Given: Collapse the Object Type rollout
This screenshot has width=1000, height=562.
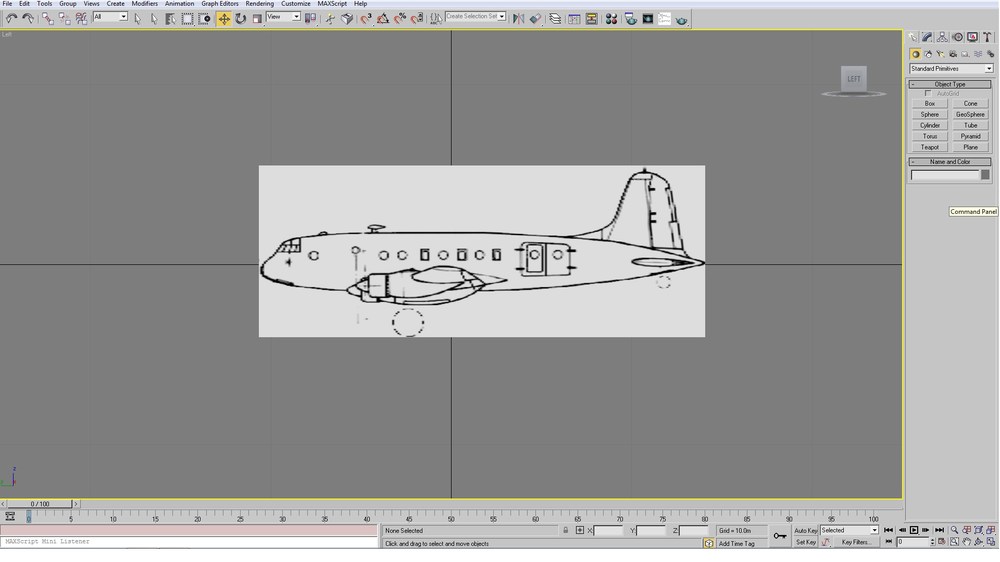Looking at the screenshot, I should (950, 84).
